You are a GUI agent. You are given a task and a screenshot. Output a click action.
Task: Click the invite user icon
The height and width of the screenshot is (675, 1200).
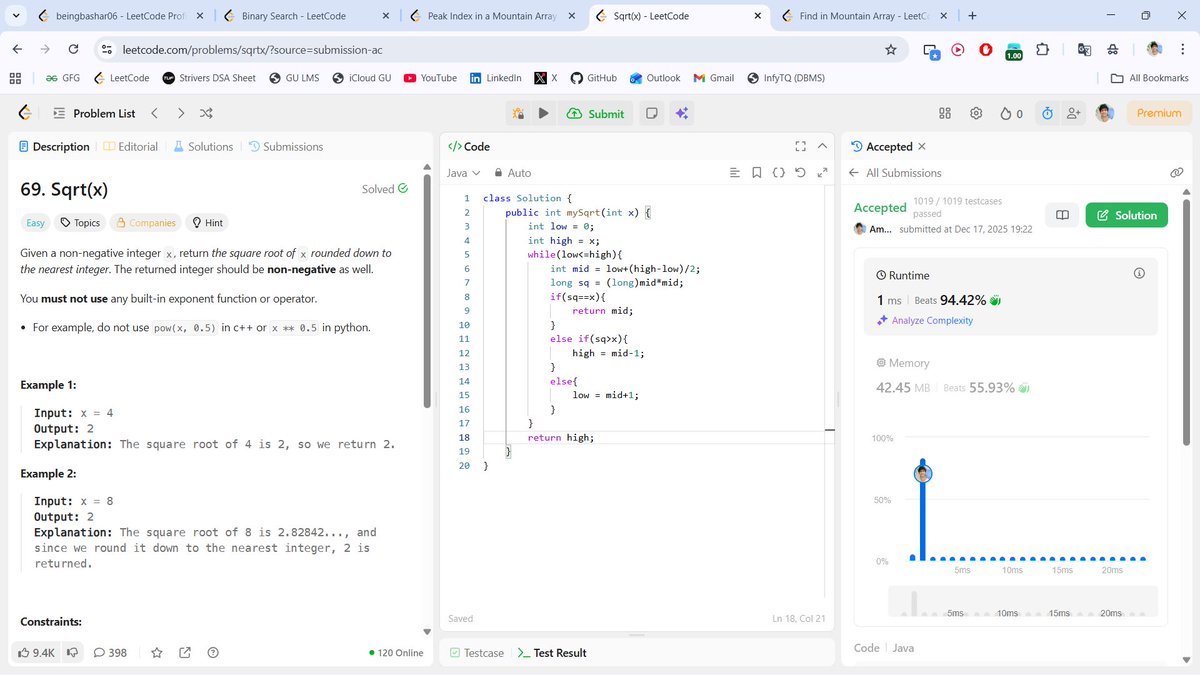tap(1072, 113)
